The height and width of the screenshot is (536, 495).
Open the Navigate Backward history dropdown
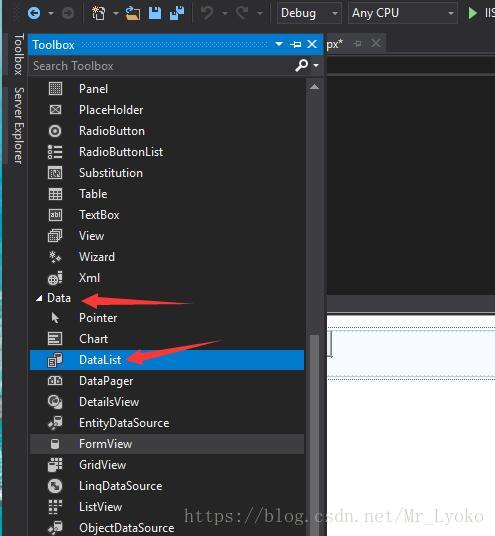click(51, 13)
